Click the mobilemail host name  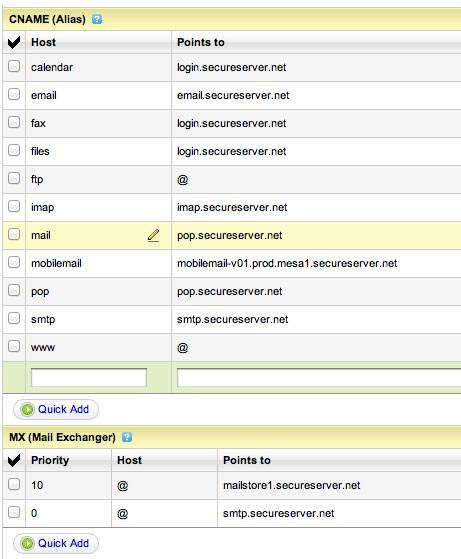[56, 263]
